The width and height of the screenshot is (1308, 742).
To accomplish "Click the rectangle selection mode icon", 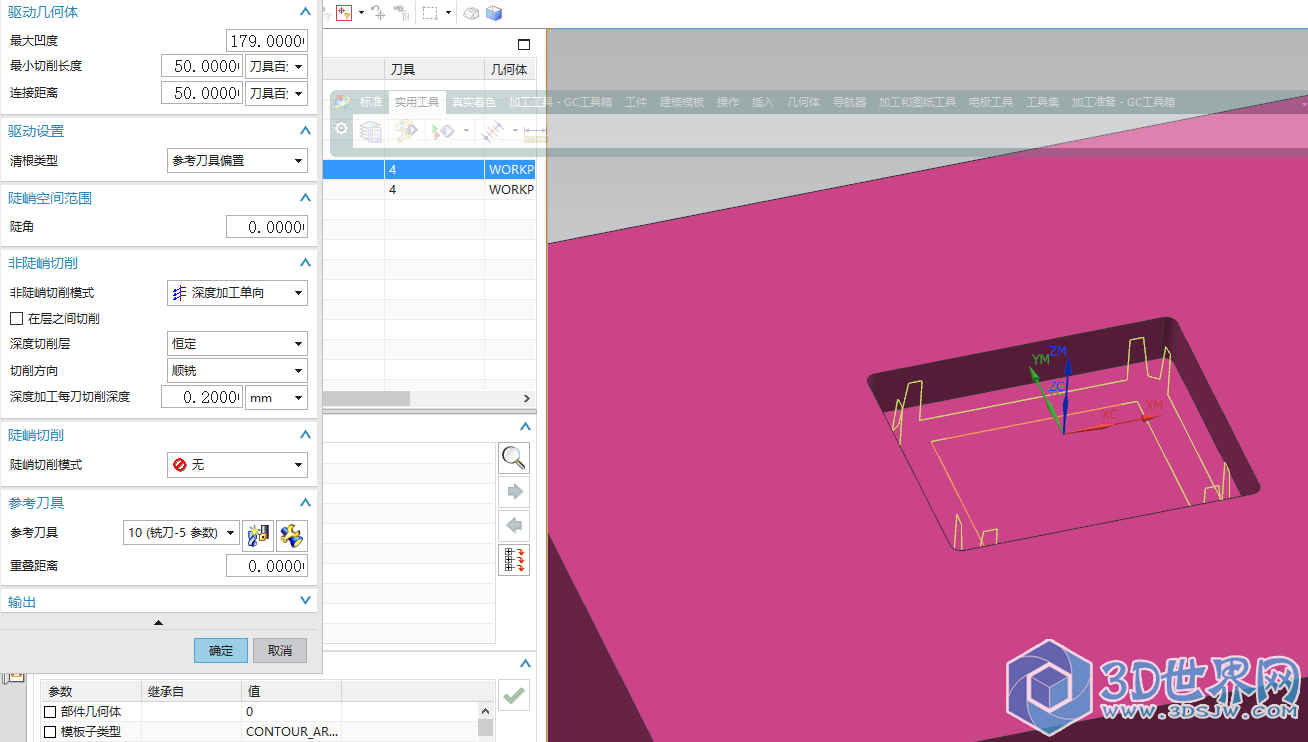I will (430, 13).
